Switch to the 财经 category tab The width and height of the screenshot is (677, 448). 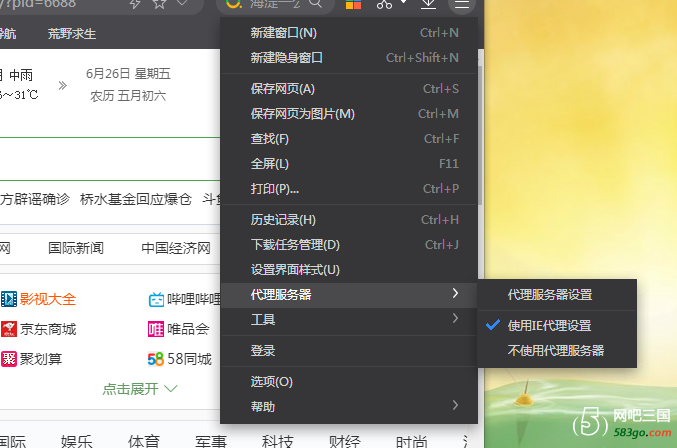(345, 441)
